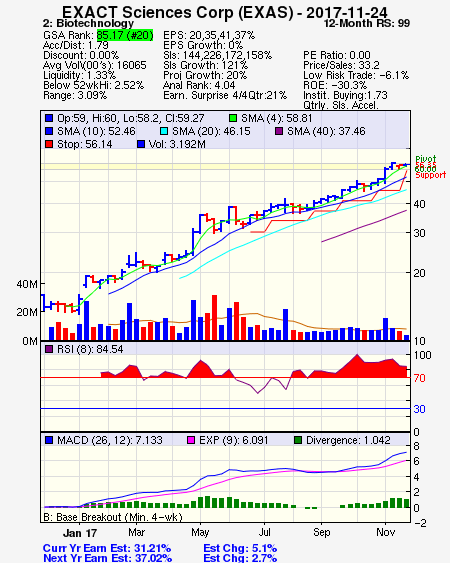Click the 2: Biotechnology industry label
This screenshot has height=563, width=450.
click(x=88, y=23)
